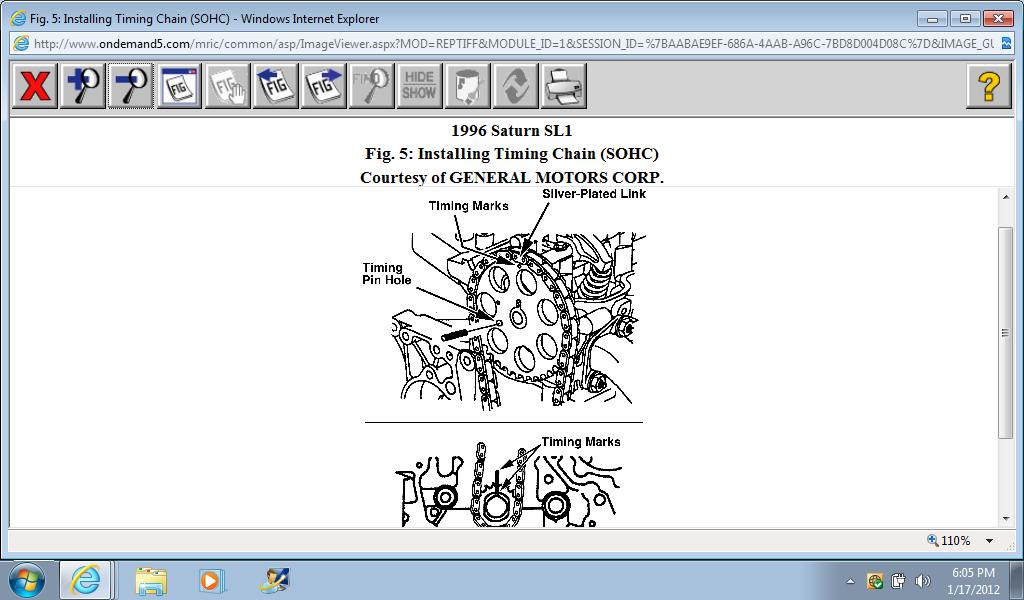The image size is (1024, 600).
Task: Click the greyed rotate arrows icon
Action: (x=516, y=86)
